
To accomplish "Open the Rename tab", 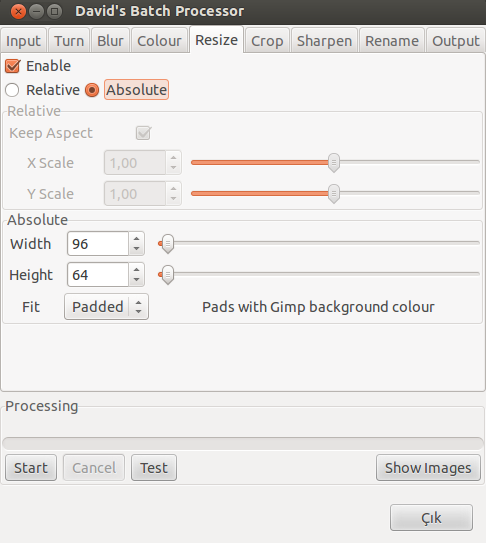I will click(x=392, y=41).
